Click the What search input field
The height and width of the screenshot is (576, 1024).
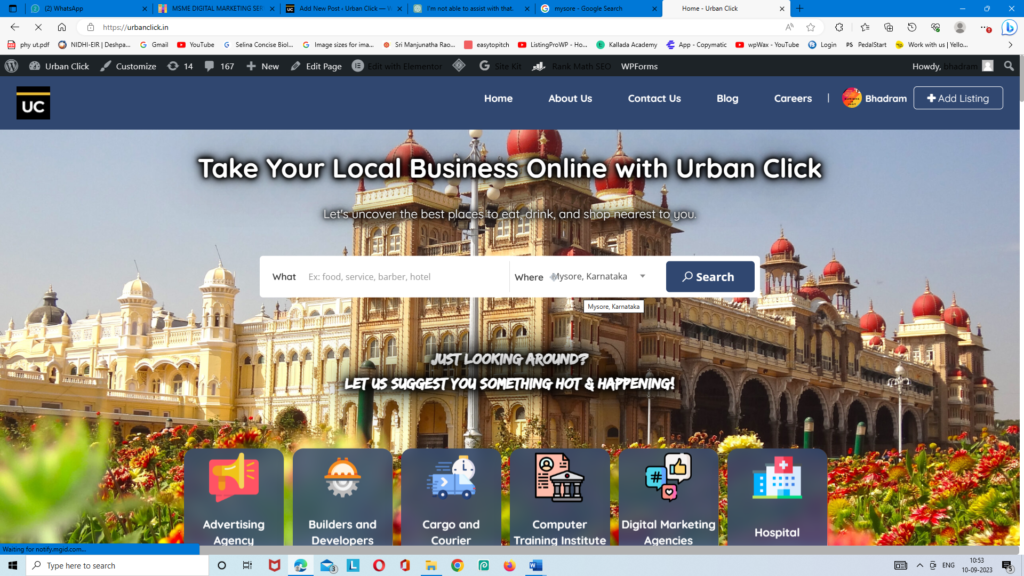pos(405,277)
